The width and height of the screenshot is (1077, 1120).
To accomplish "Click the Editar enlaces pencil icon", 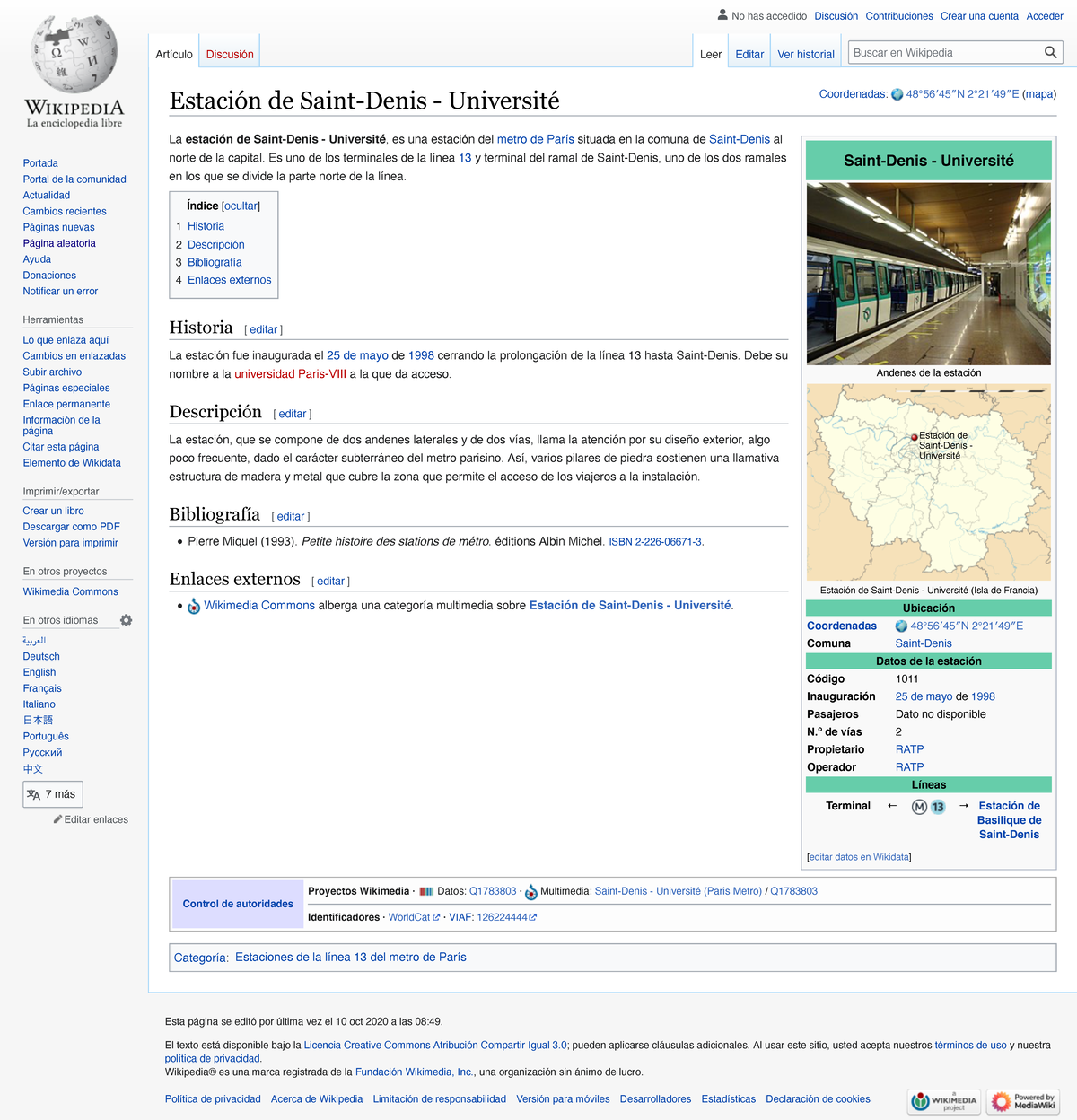I will pyautogui.click(x=56, y=819).
